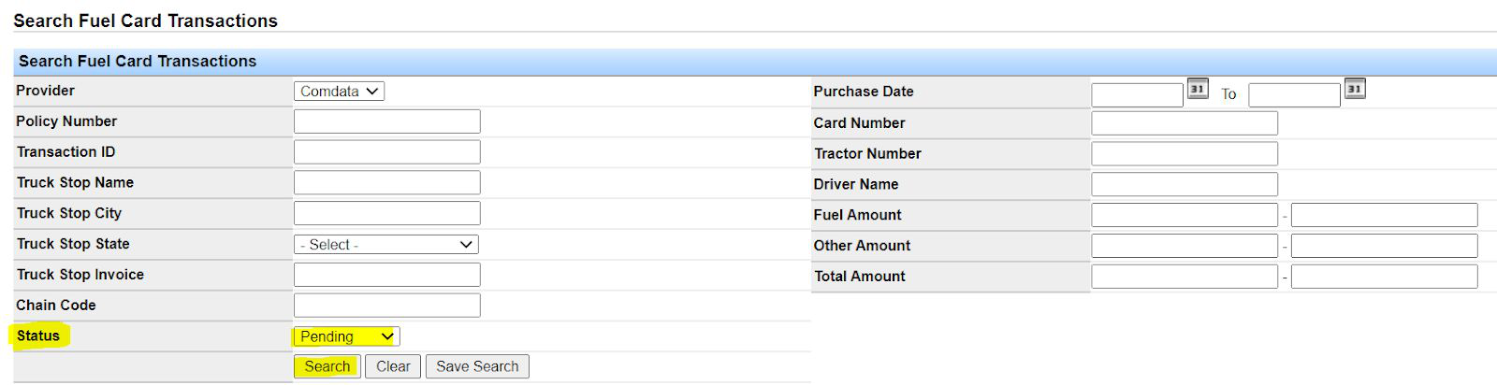
Task: Open the Provider dropdown showing Comdata
Action: 339,91
